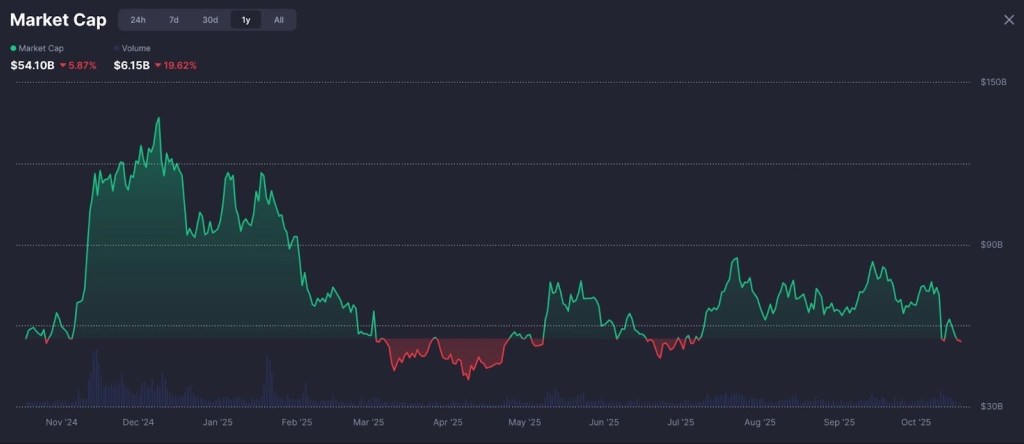
Task: Click the highest peak of the market cap line
Action: [158, 118]
